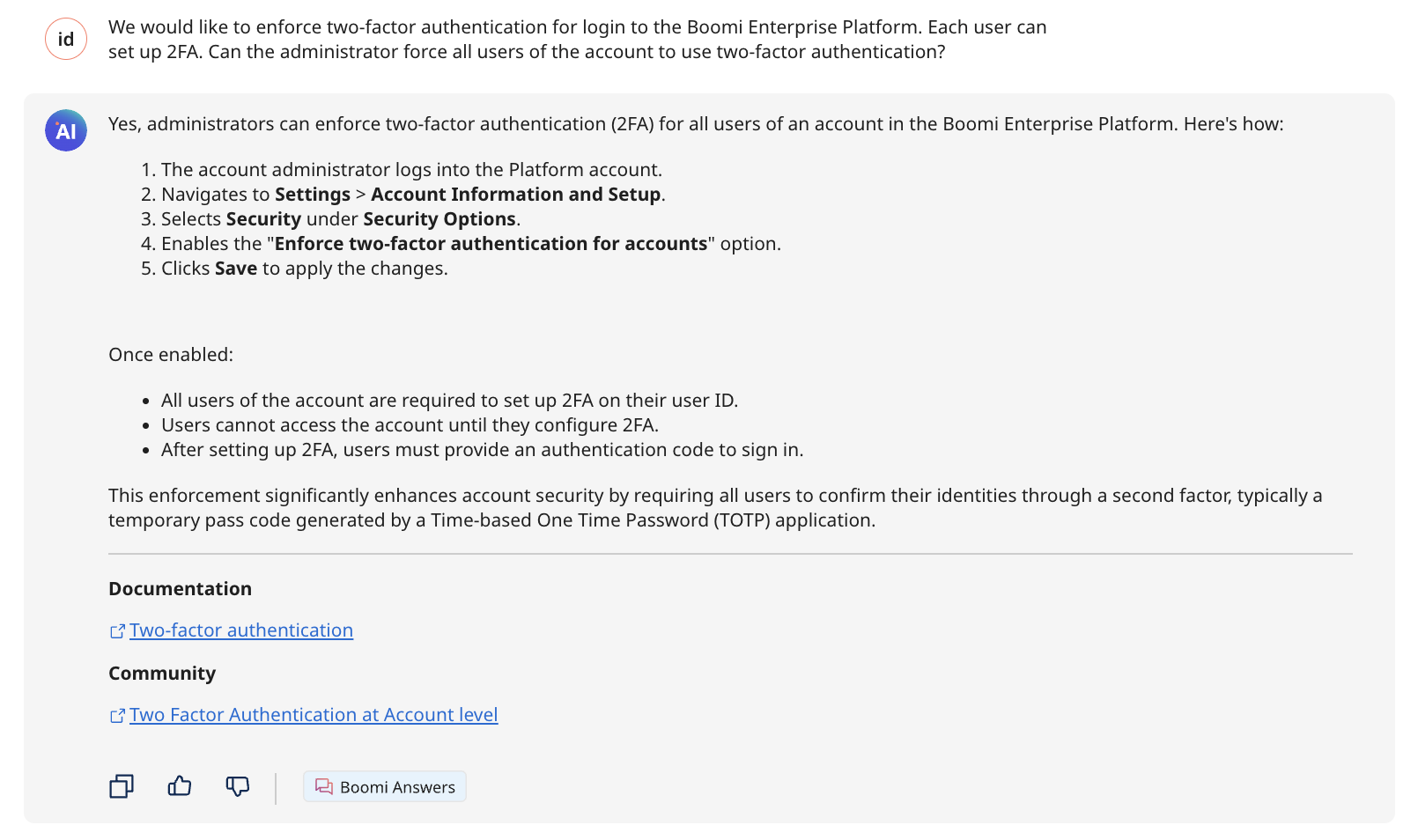The height and width of the screenshot is (840, 1418).
Task: Open the Two-factor authentication documentation link
Action: click(x=241, y=630)
